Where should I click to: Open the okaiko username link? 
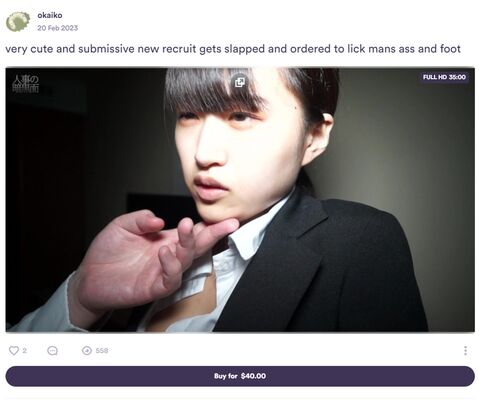coord(50,15)
